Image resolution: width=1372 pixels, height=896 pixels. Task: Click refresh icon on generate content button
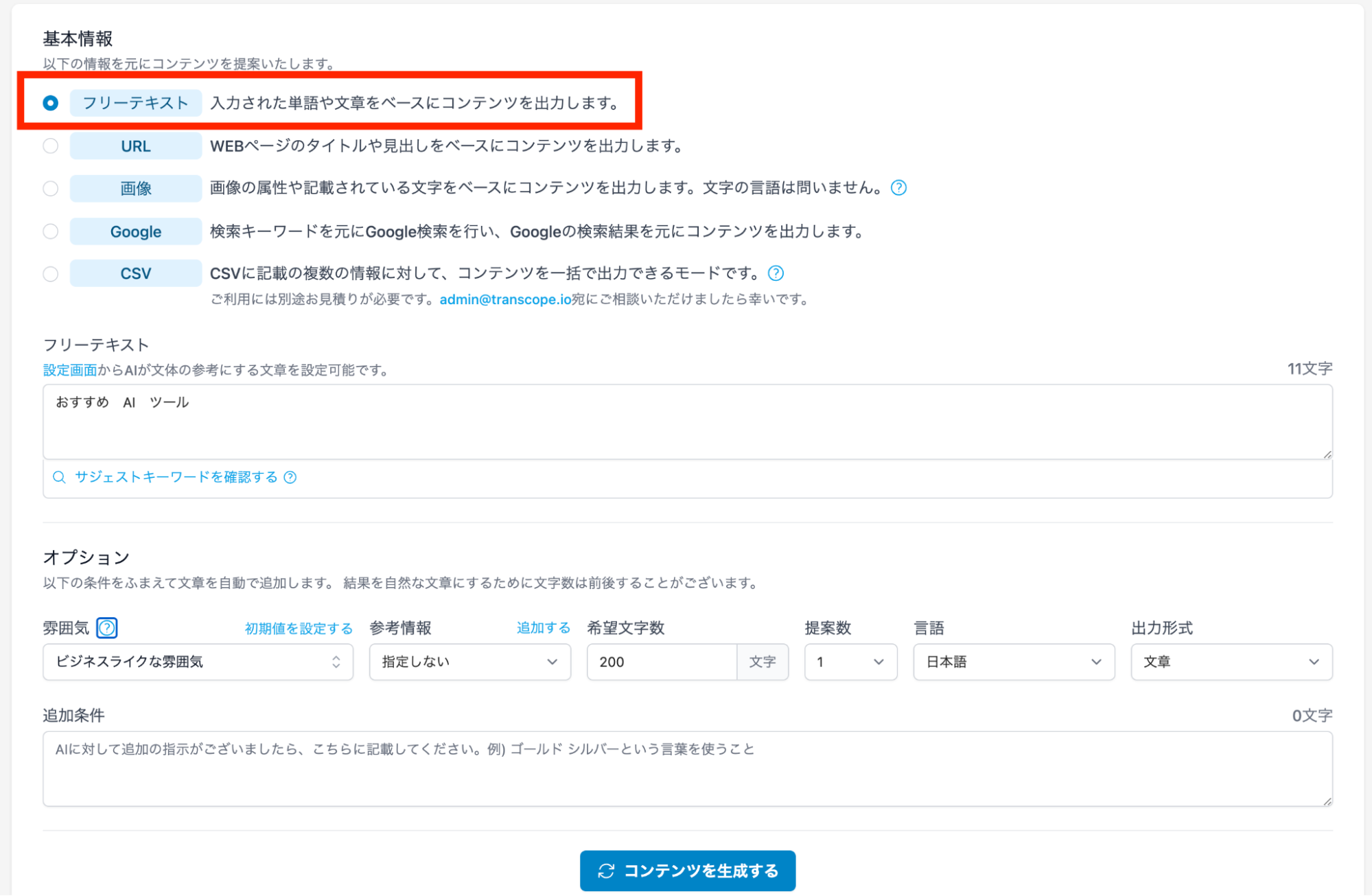[x=606, y=871]
